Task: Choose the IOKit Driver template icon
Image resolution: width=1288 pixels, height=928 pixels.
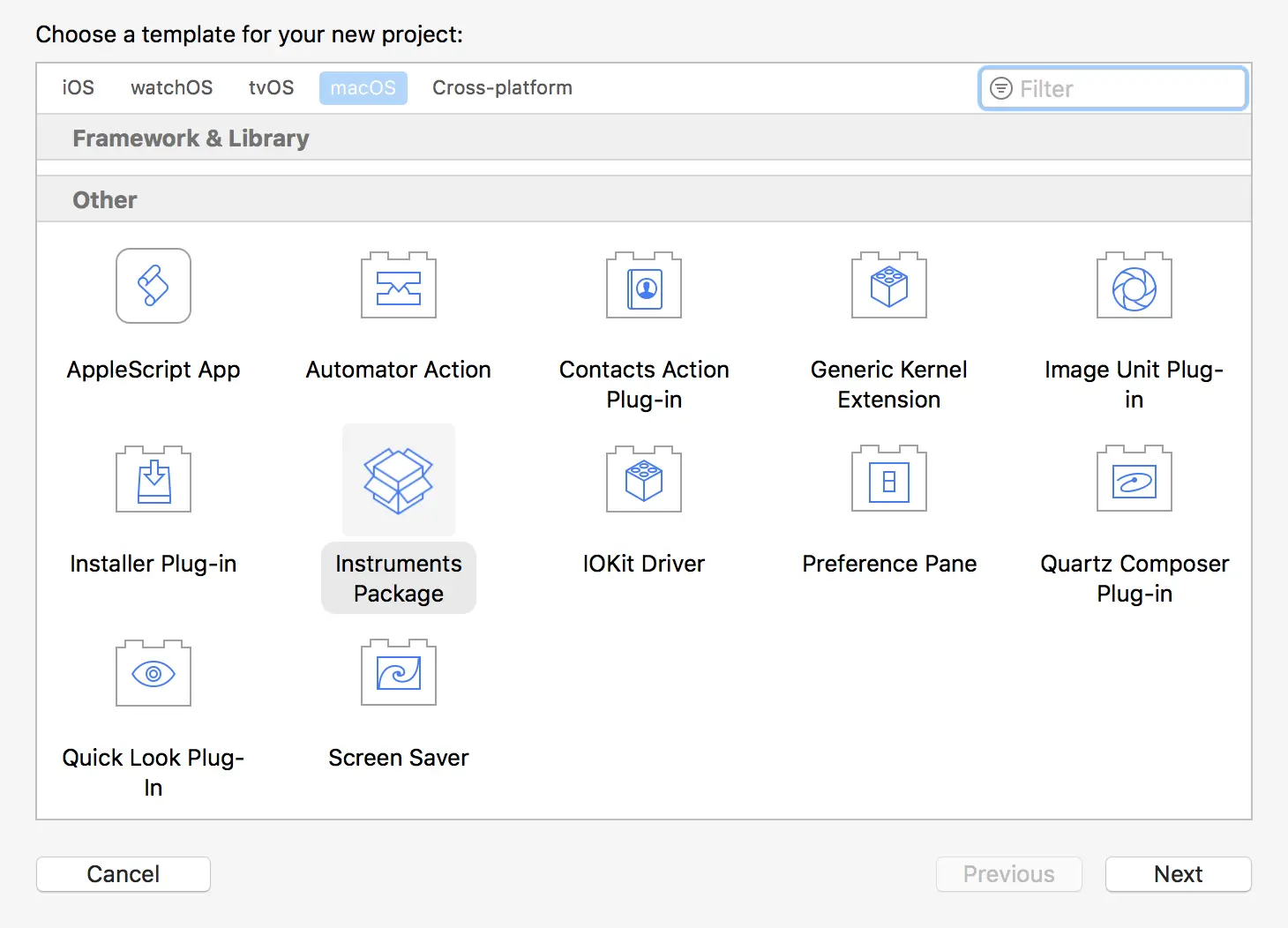Action: point(644,480)
